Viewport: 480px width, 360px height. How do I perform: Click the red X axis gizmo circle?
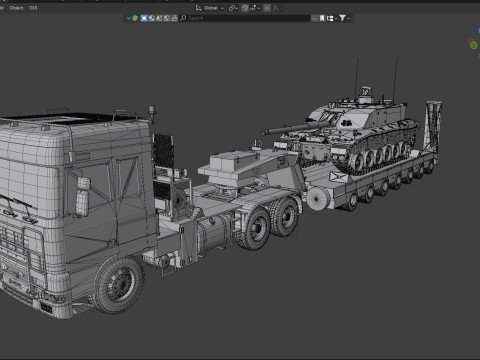click(471, 41)
